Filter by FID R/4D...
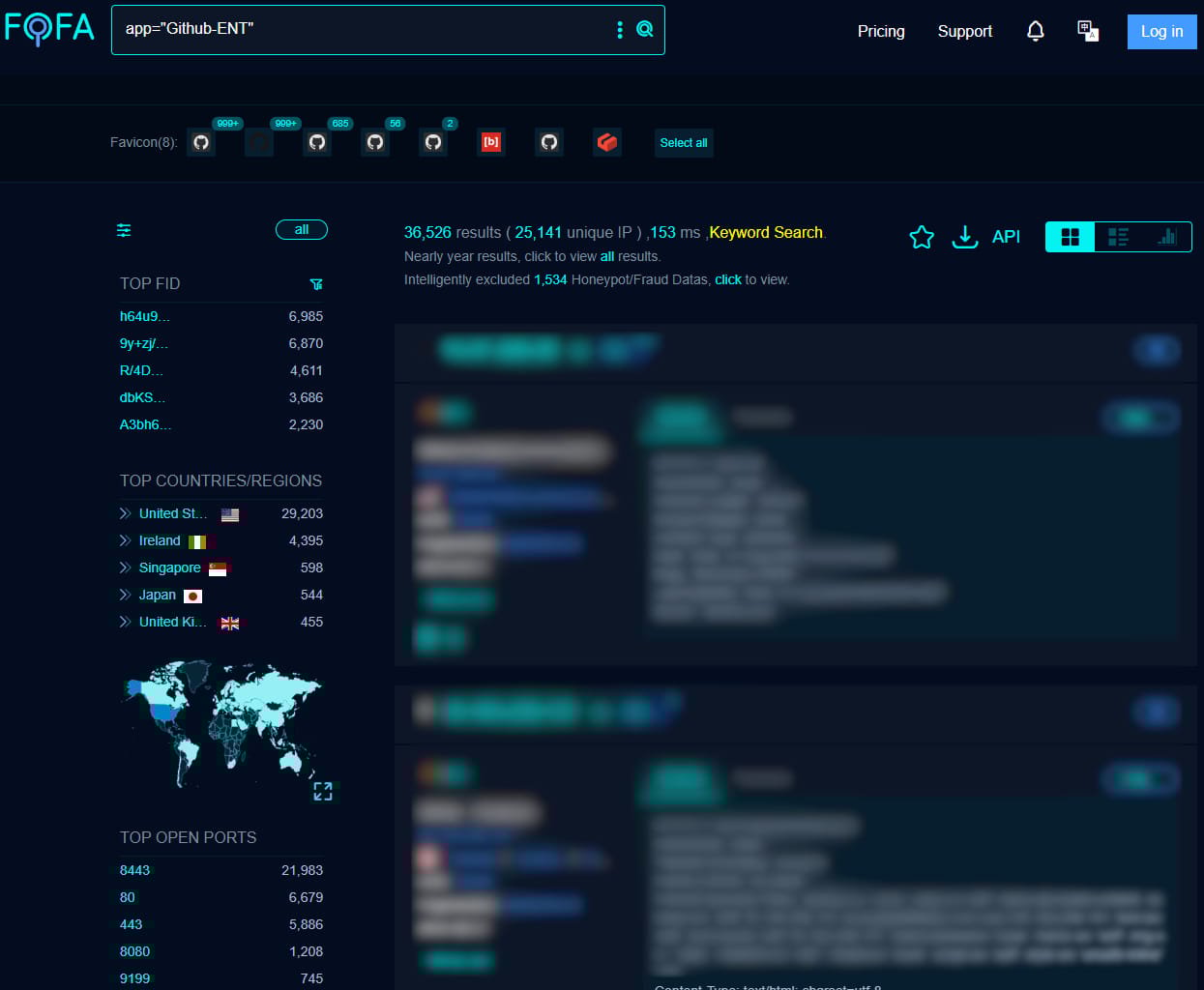1204x990 pixels. 141,370
